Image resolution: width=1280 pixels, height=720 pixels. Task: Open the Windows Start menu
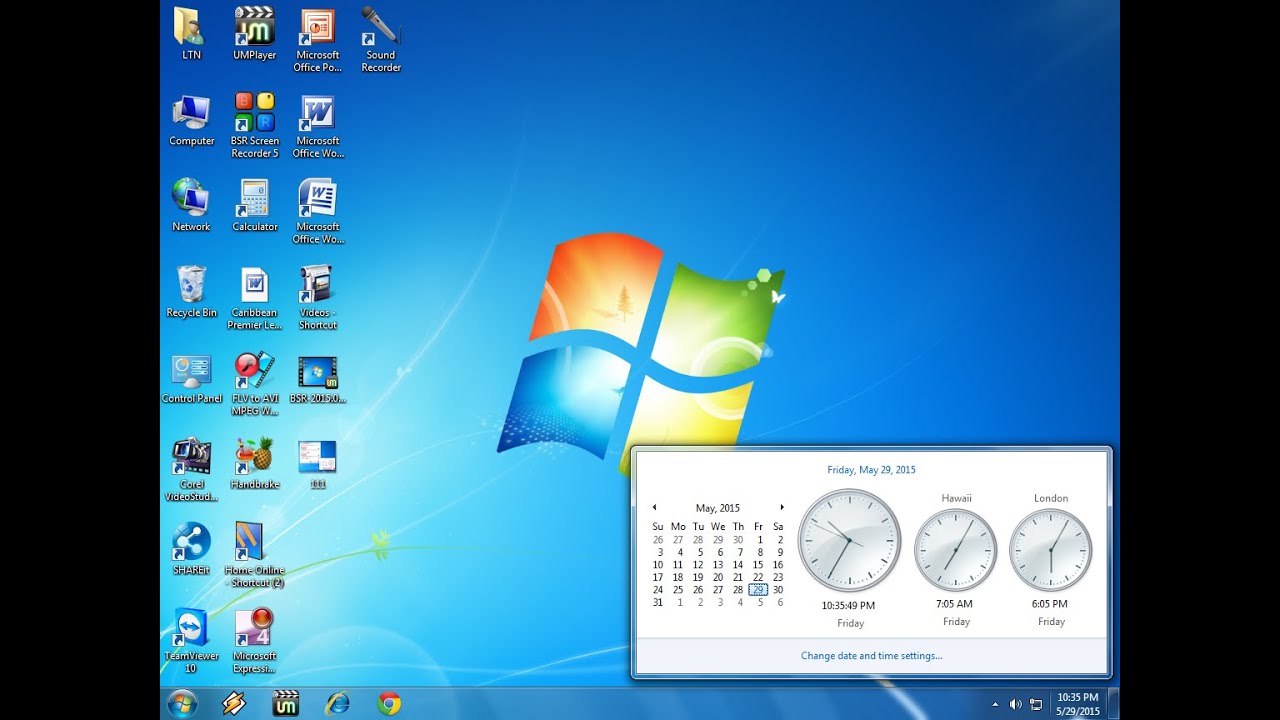click(x=182, y=703)
